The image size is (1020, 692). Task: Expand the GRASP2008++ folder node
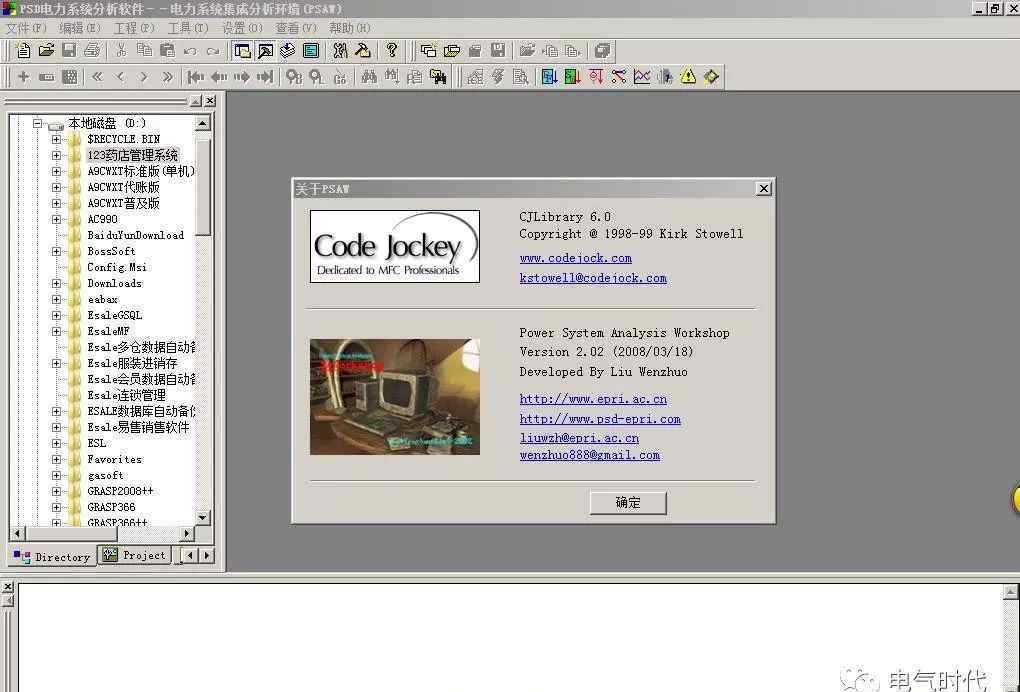pos(57,491)
